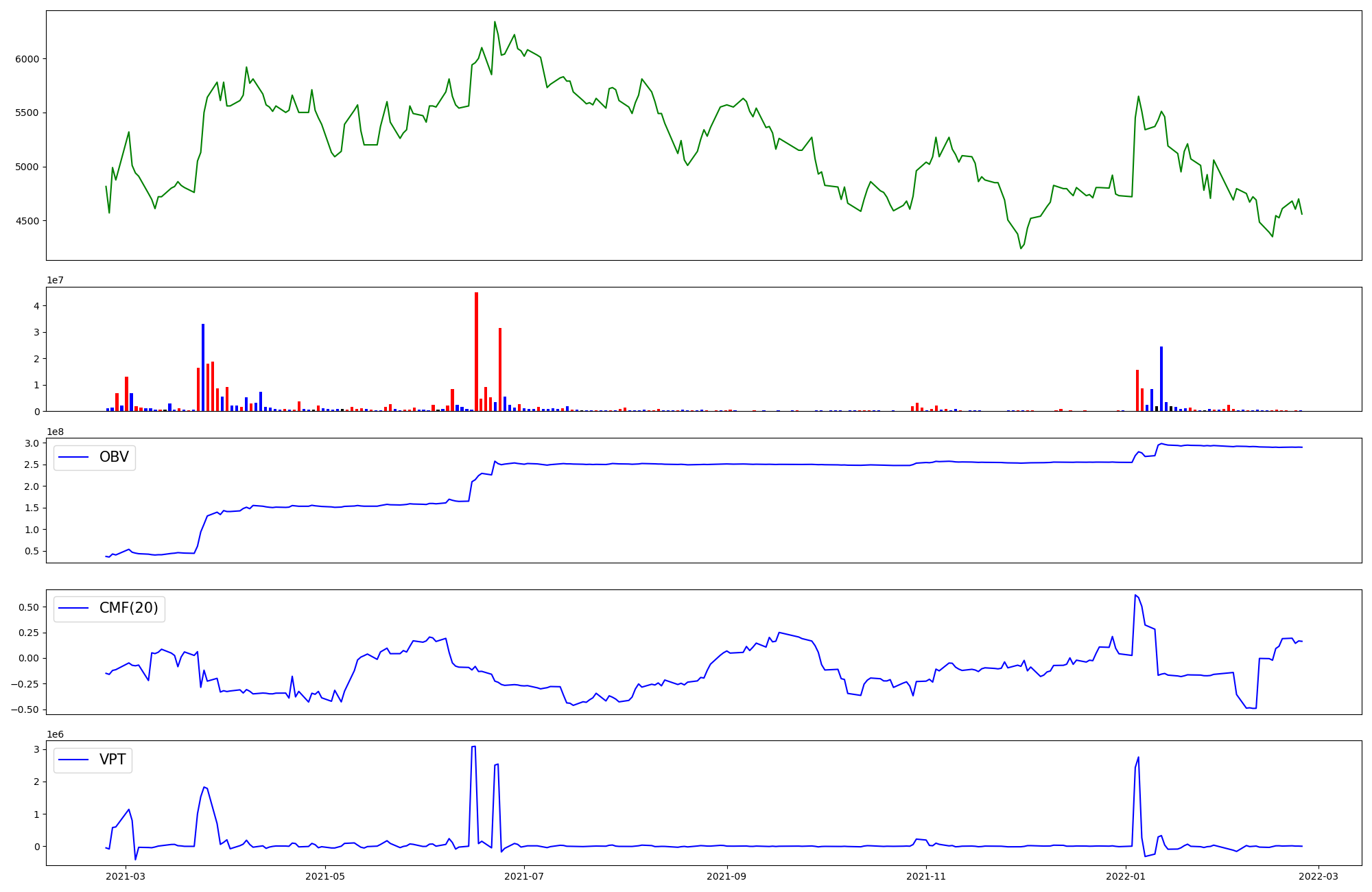This screenshot has height=892, width=1372.
Task: Click the 0.50 tick on CMF axis
Action: (x=28, y=607)
